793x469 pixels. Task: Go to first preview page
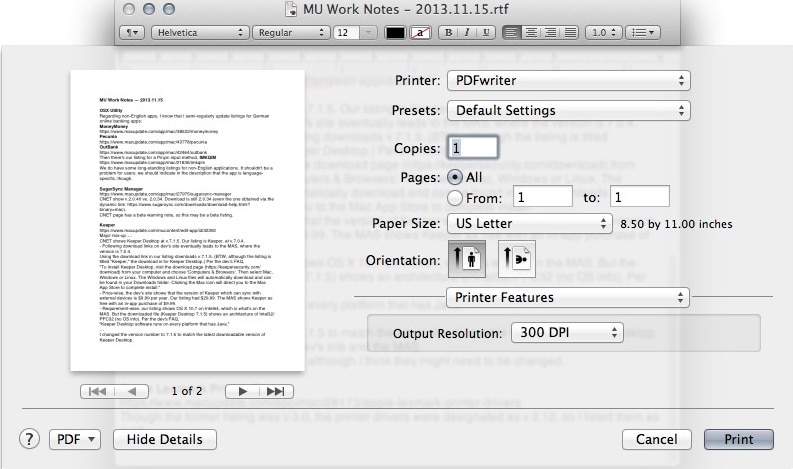coord(98,391)
